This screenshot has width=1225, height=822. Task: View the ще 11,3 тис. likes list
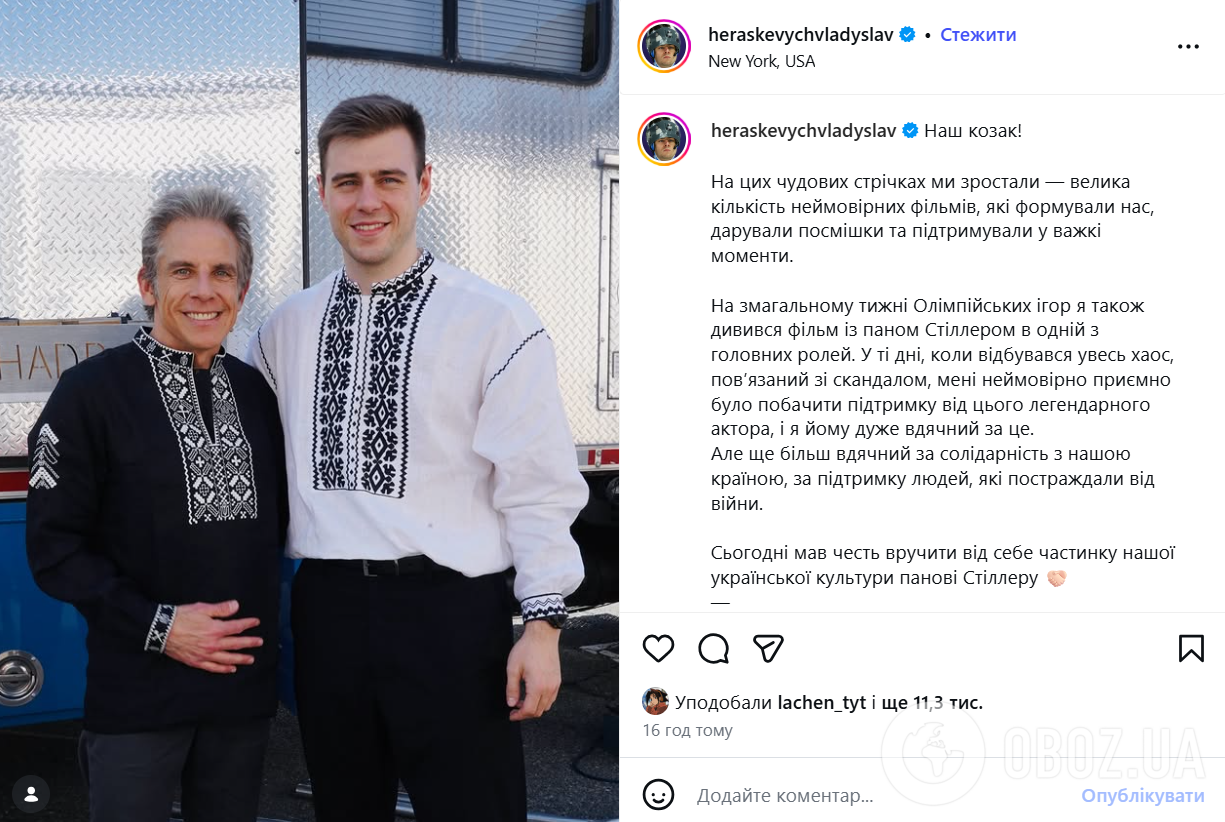934,703
